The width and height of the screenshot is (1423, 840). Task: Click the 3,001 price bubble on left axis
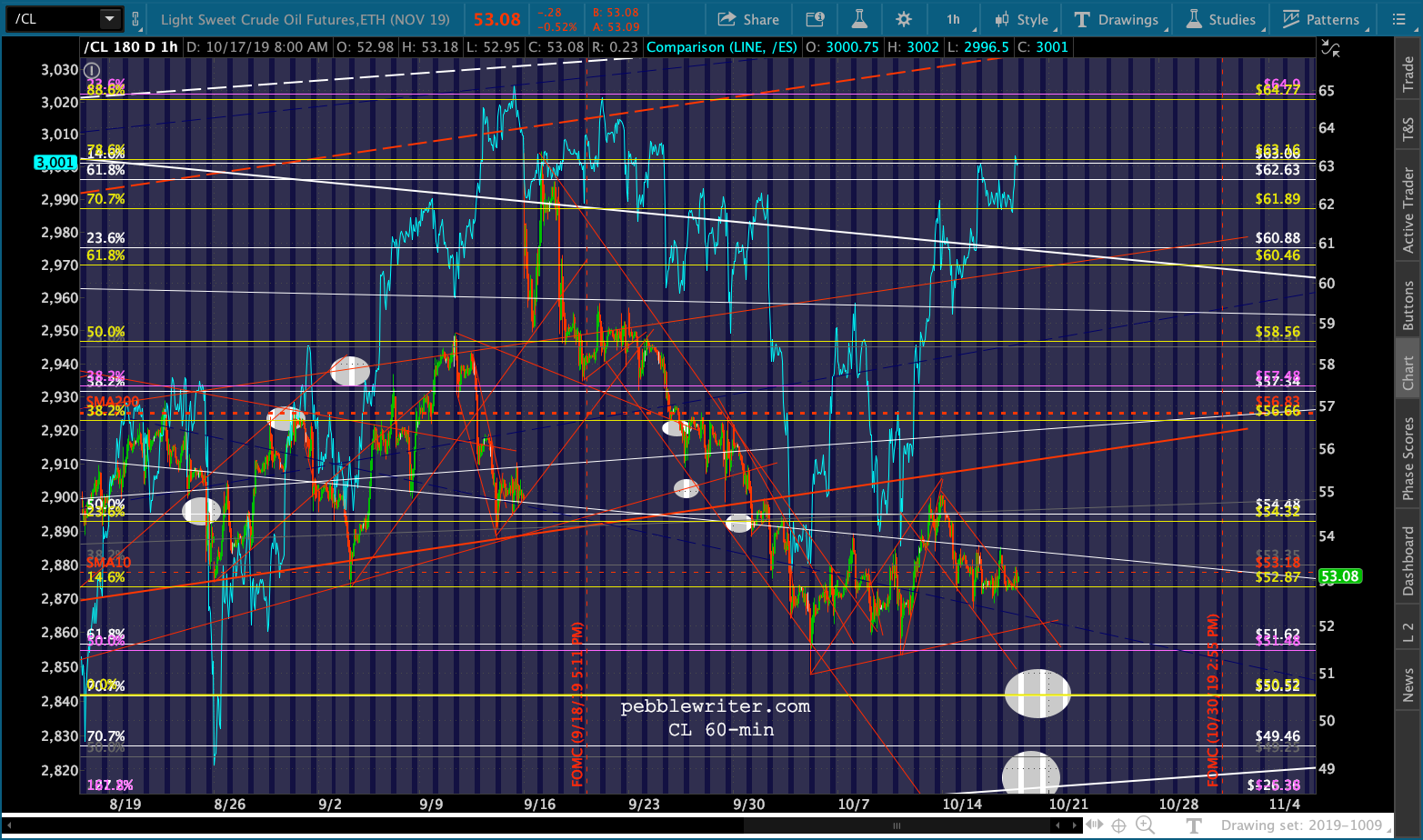point(55,163)
